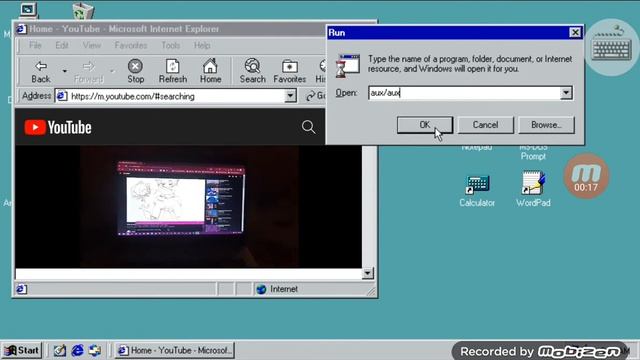Click the My Computer desktop icon

pos(28,10)
